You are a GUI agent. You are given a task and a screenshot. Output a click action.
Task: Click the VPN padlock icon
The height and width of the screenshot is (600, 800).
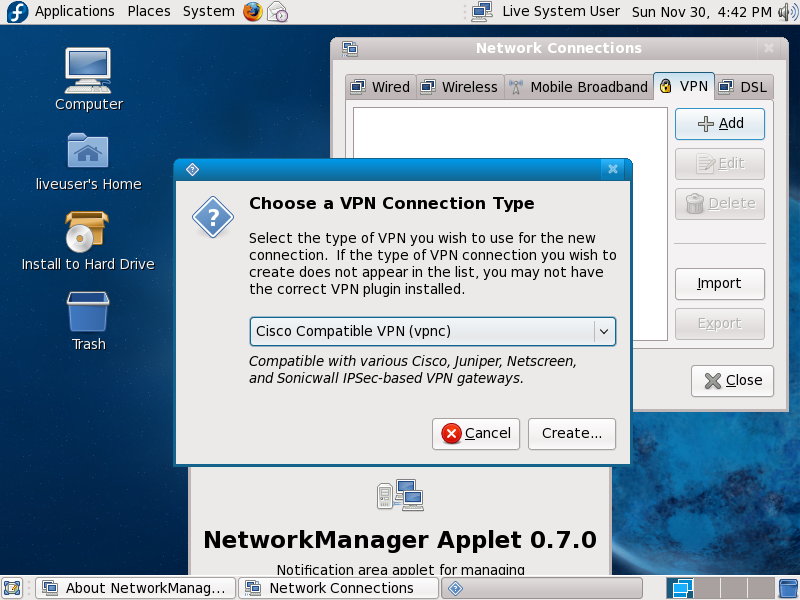click(665, 86)
